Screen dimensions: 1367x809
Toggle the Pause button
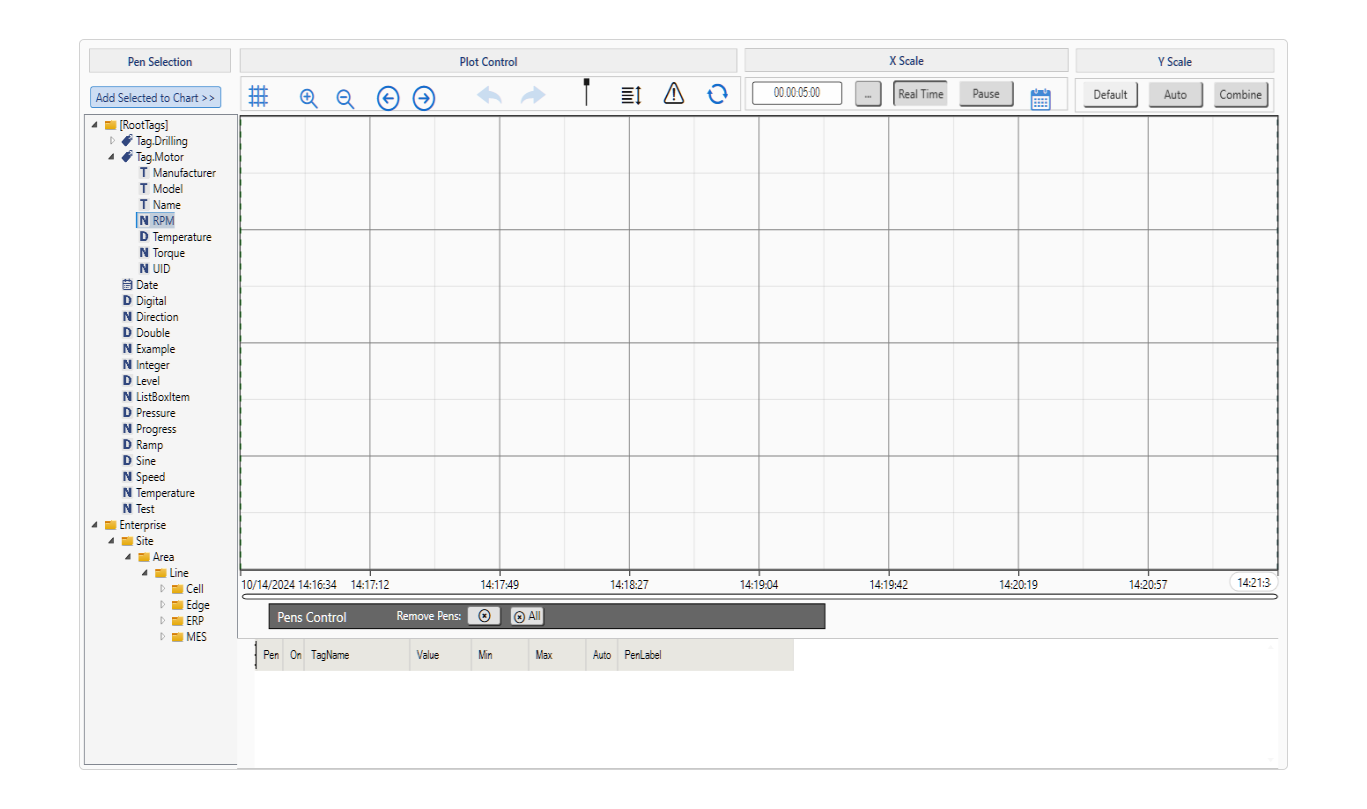[x=986, y=94]
